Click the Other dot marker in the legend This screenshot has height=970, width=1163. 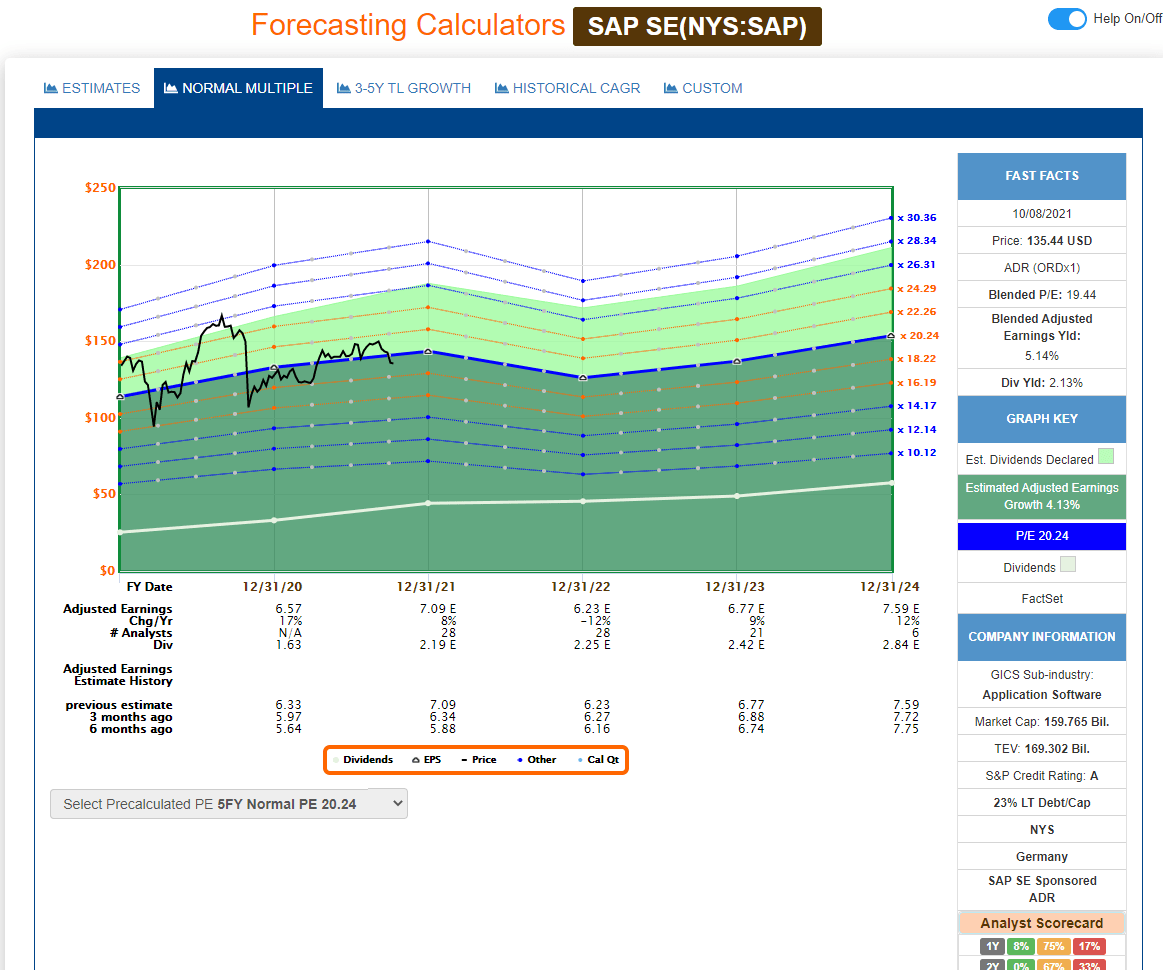[x=519, y=760]
